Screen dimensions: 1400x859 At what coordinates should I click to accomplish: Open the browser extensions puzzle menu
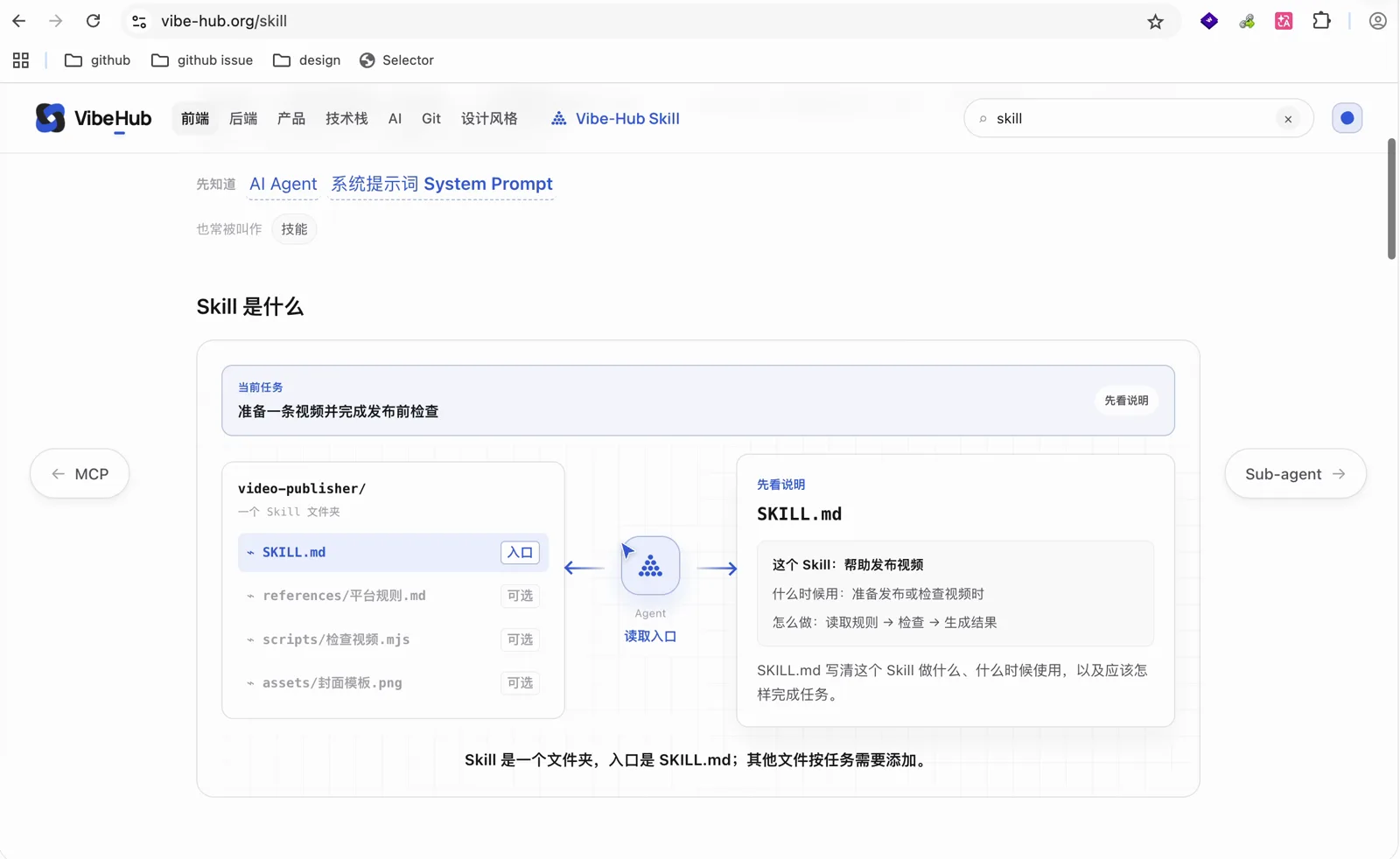pos(1322,21)
